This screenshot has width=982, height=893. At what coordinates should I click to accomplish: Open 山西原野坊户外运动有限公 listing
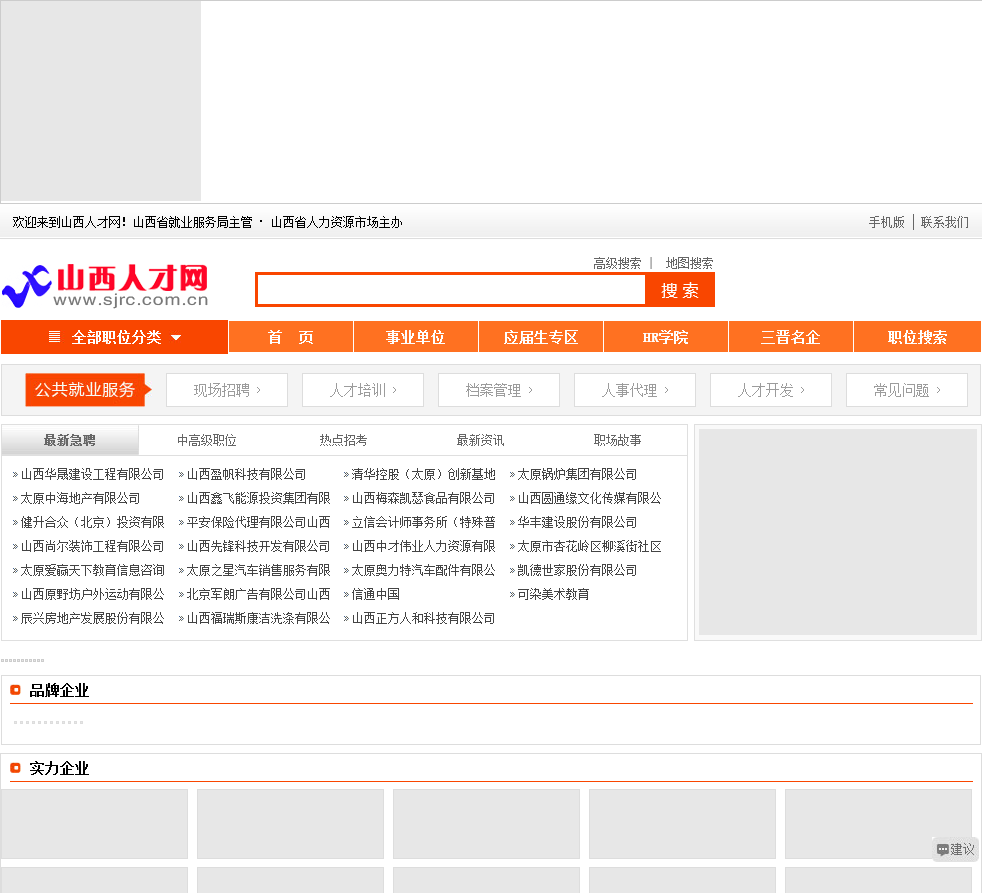click(x=92, y=594)
